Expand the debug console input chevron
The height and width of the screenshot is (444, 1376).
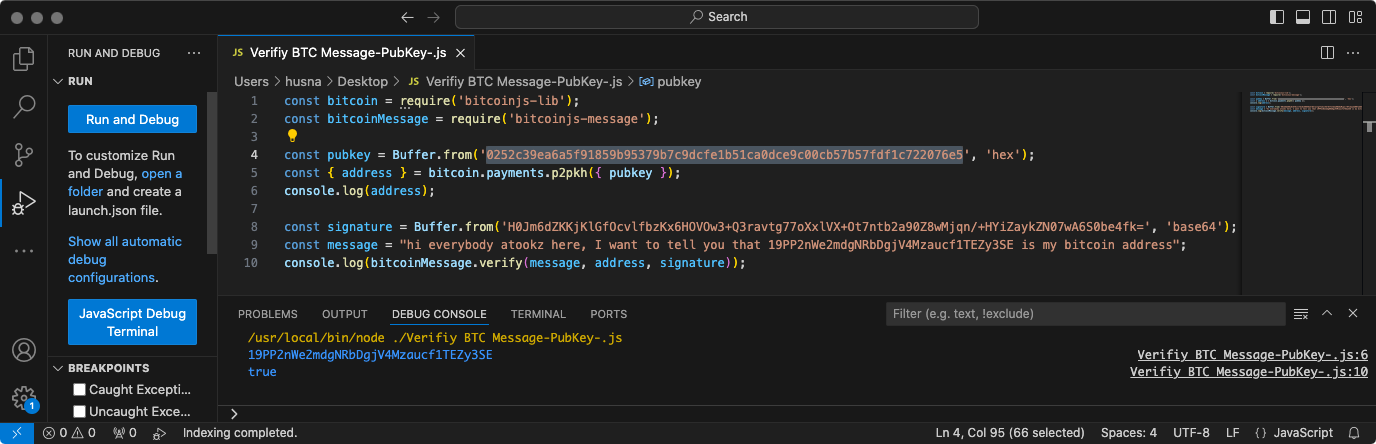(x=234, y=413)
